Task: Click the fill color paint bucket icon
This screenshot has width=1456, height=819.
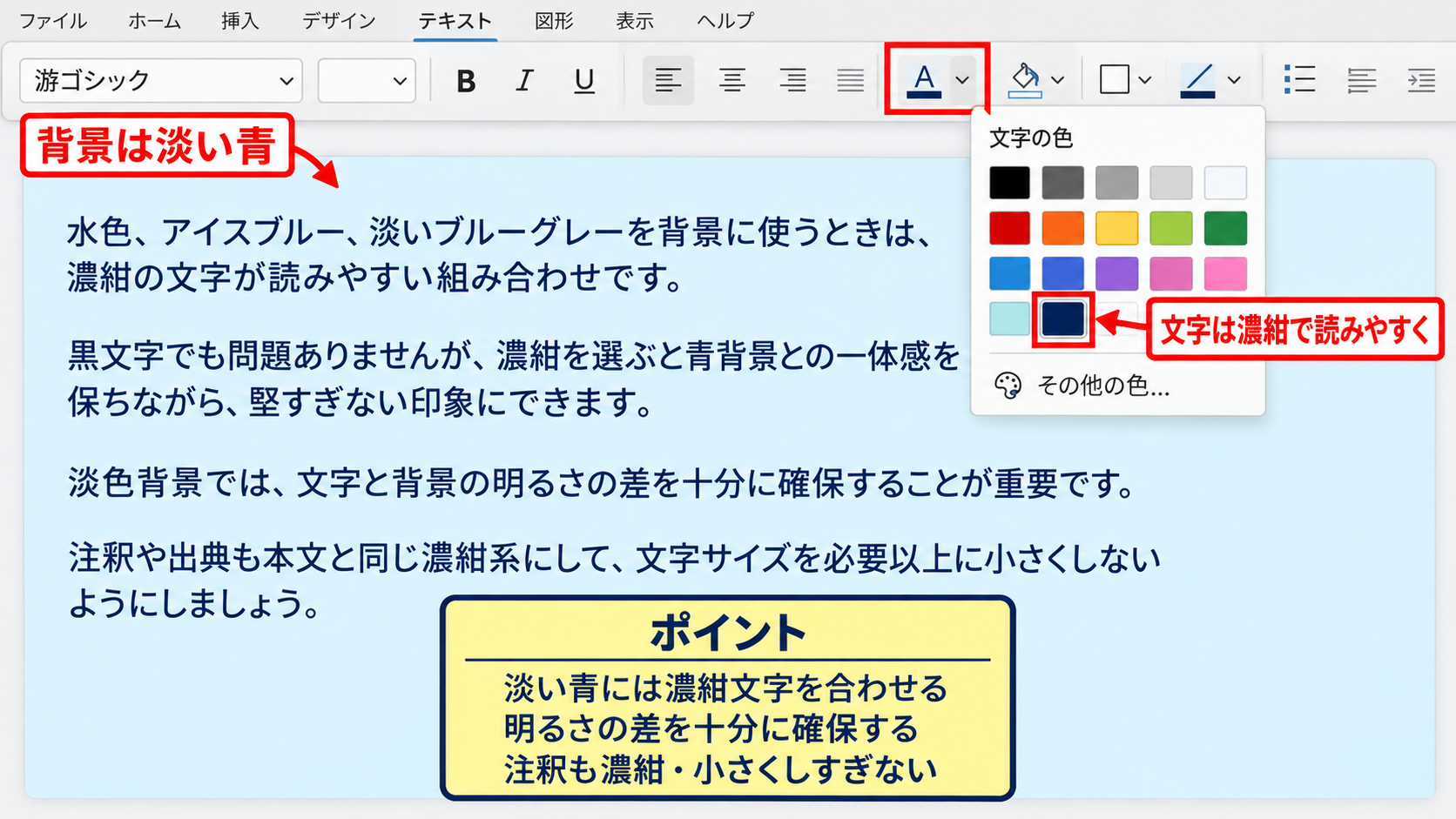Action: coord(1025,79)
